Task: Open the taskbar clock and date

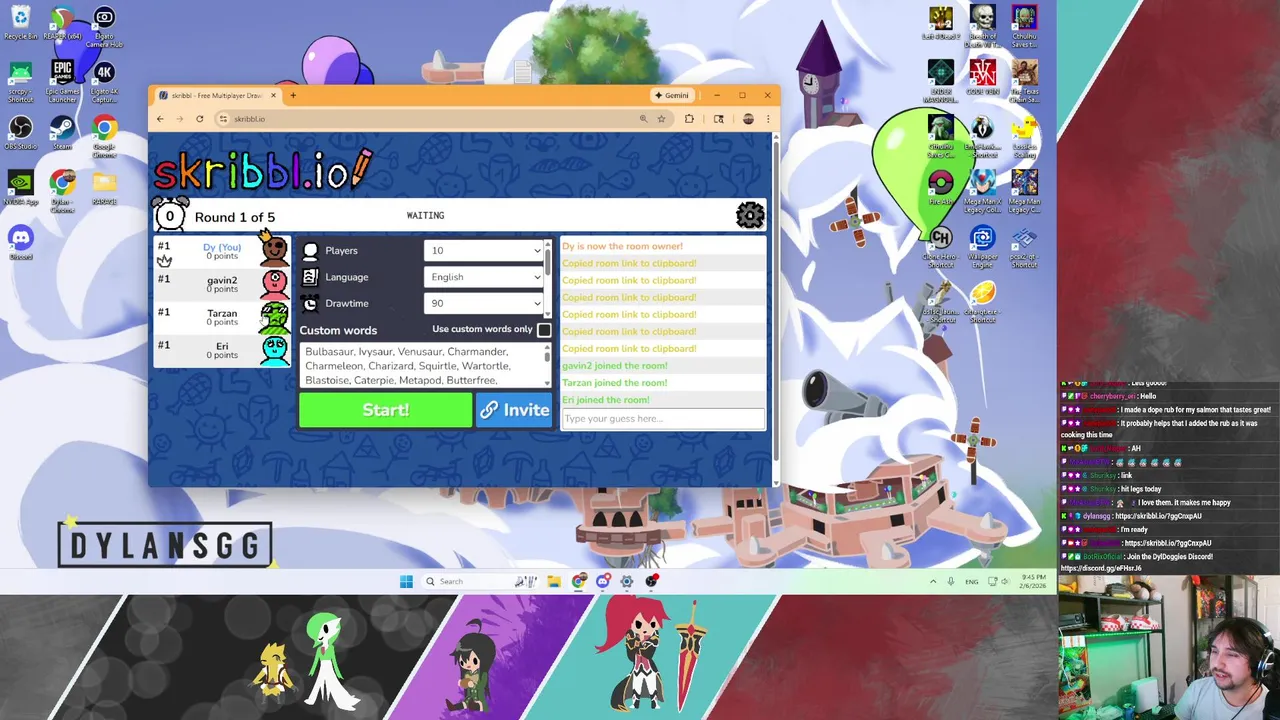Action: [x=1034, y=581]
